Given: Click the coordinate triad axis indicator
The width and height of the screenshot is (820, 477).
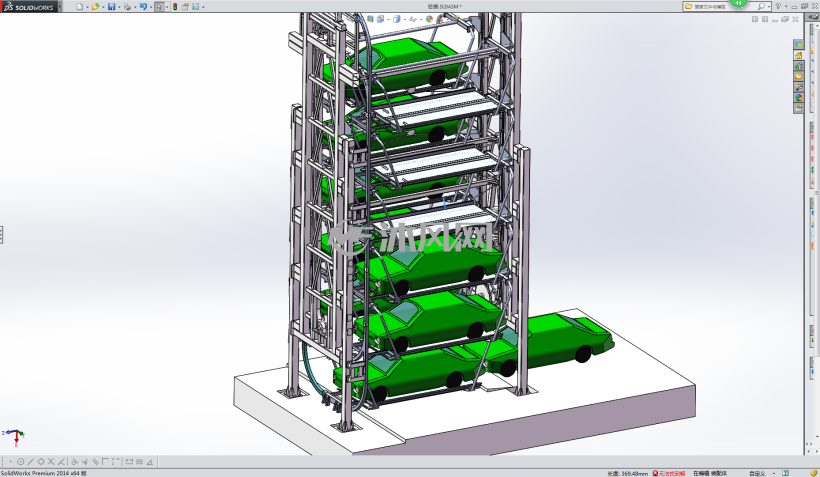Looking at the screenshot, I should point(14,437).
